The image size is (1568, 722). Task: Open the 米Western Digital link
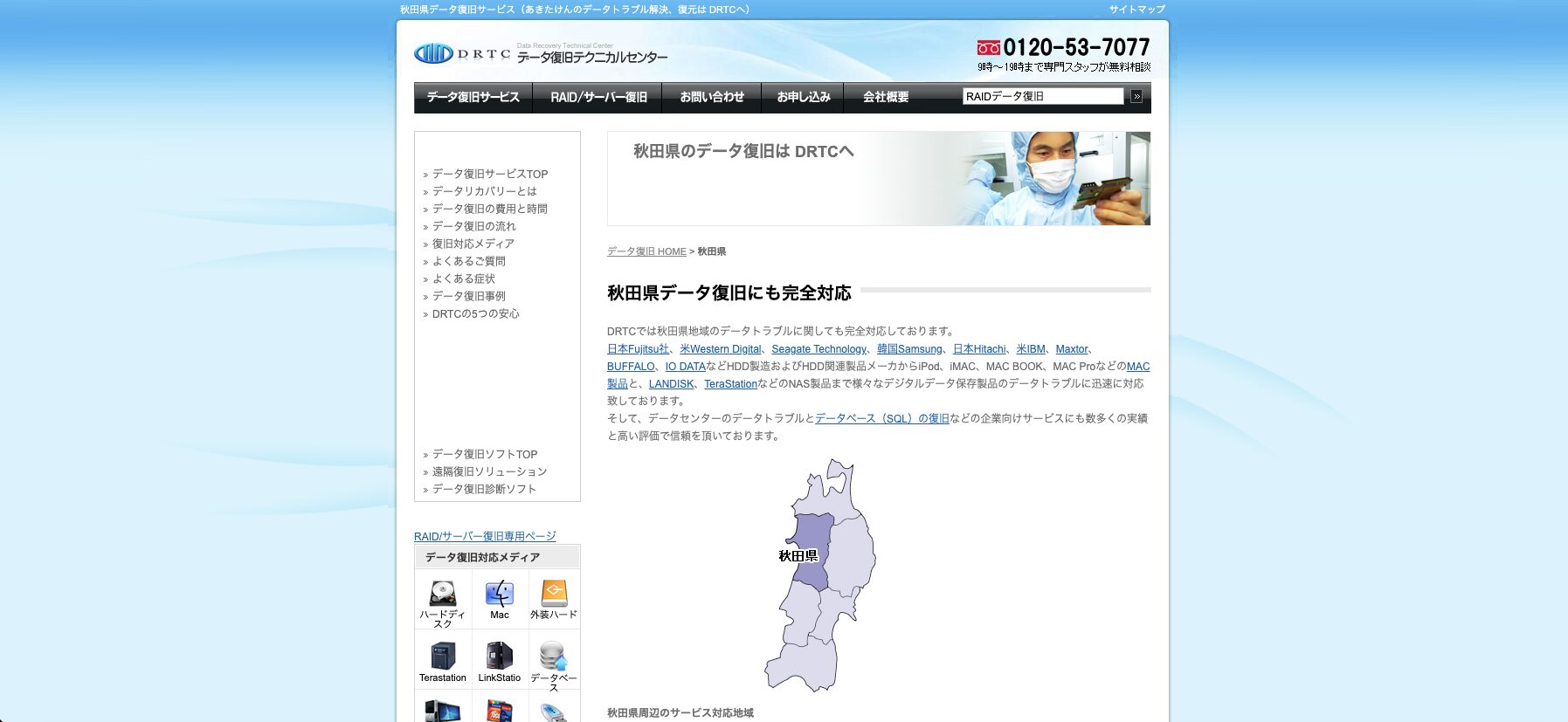point(721,348)
